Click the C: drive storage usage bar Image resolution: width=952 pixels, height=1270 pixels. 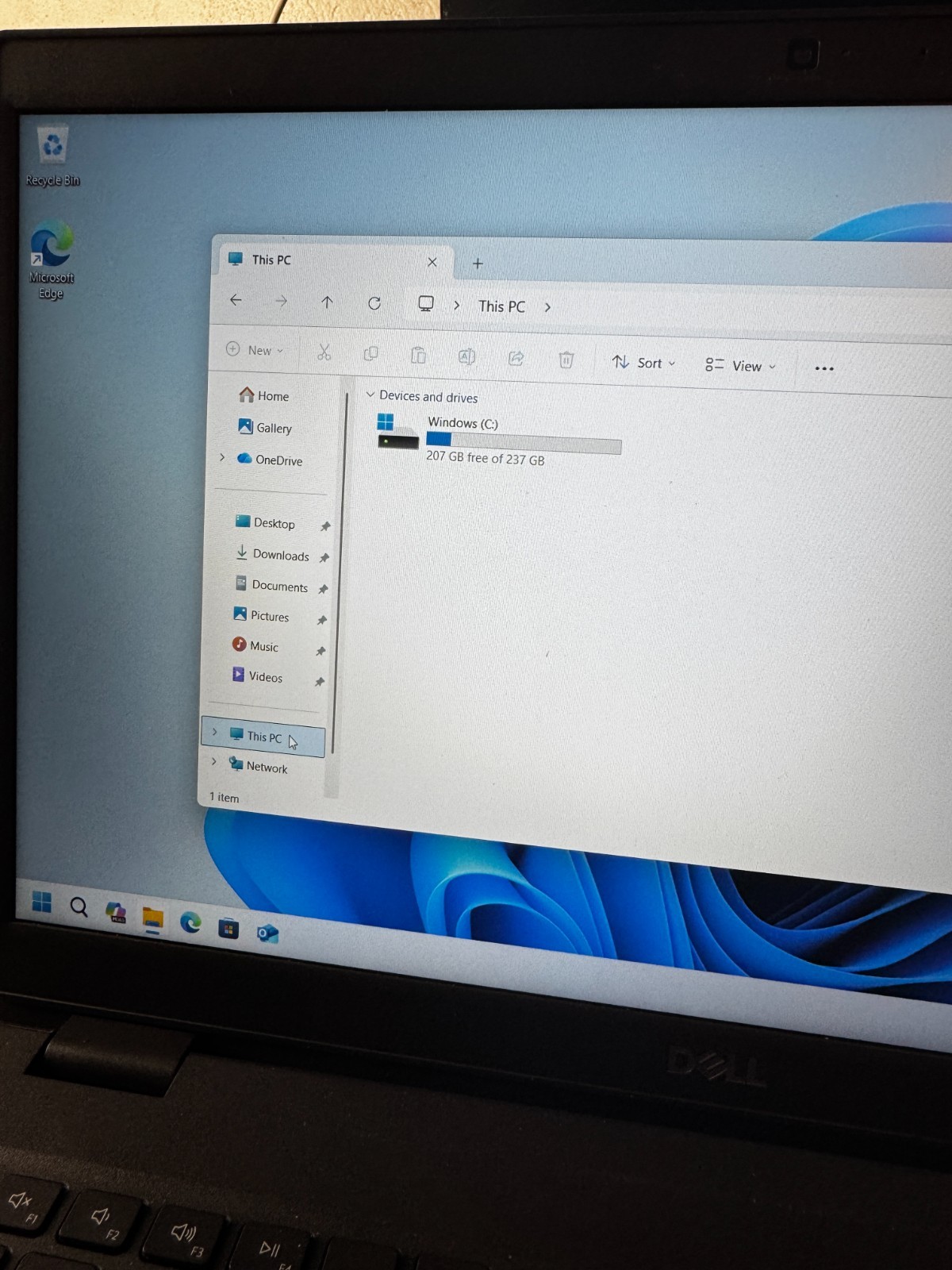(524, 442)
